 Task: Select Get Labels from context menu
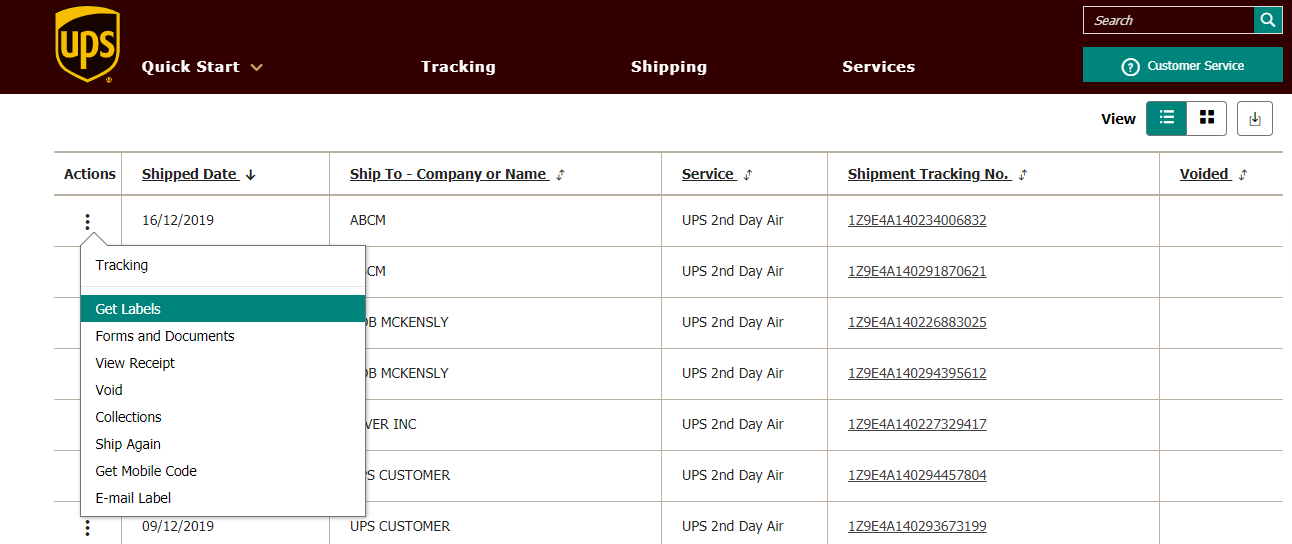128,309
